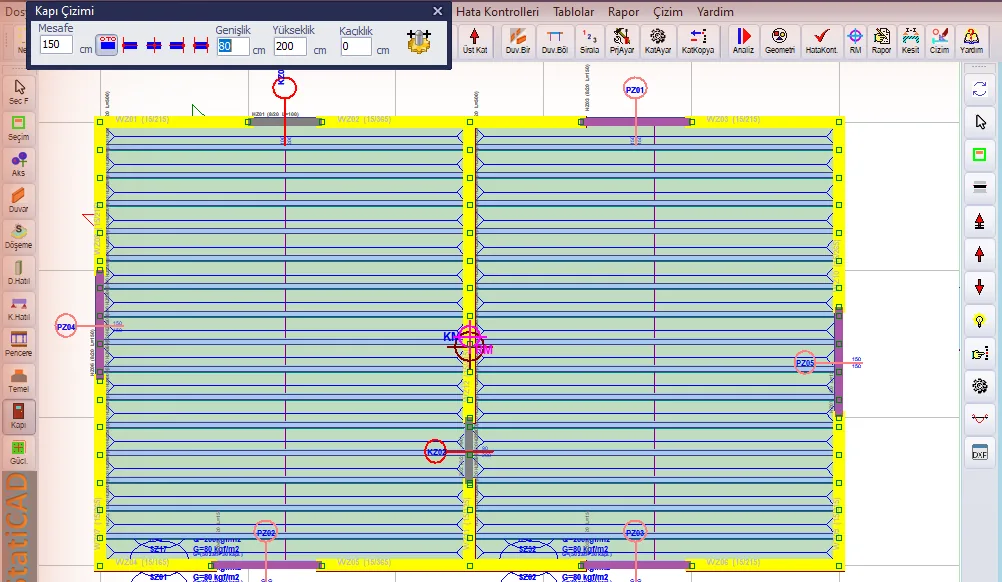Click the HataKont. red checkmark button

821,41
